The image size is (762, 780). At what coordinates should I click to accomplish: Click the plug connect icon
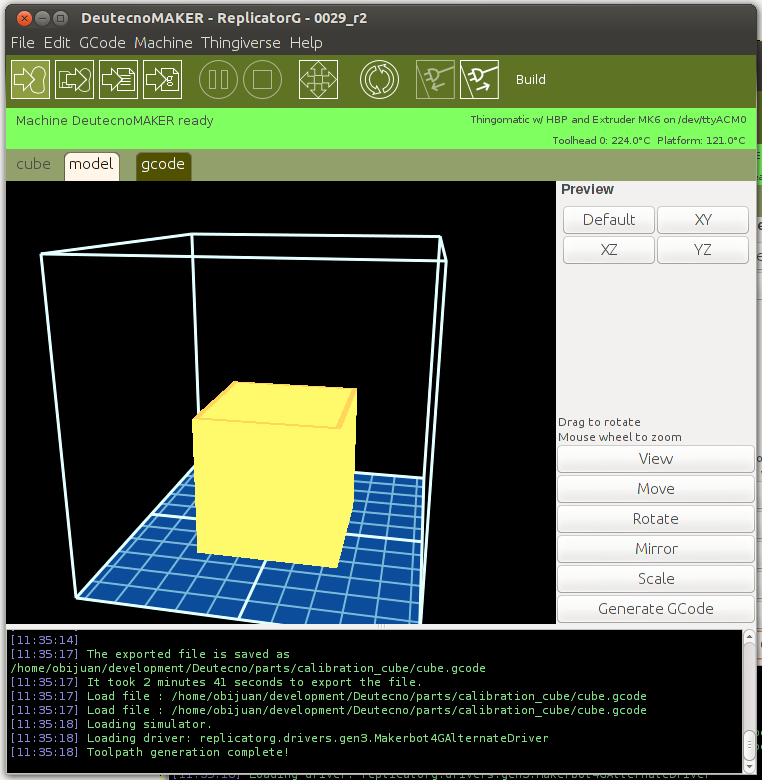(479, 80)
